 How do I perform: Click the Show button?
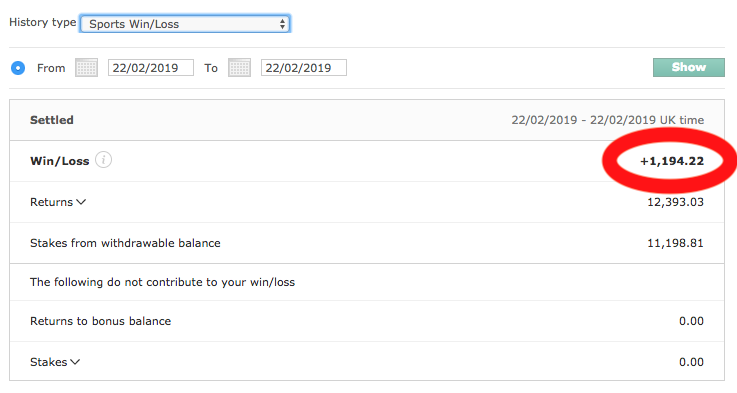[689, 67]
